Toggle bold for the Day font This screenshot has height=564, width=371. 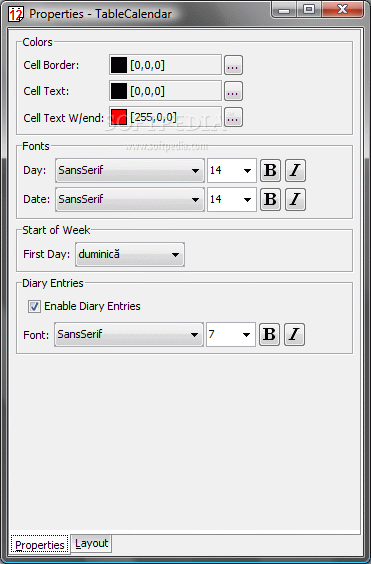270,170
